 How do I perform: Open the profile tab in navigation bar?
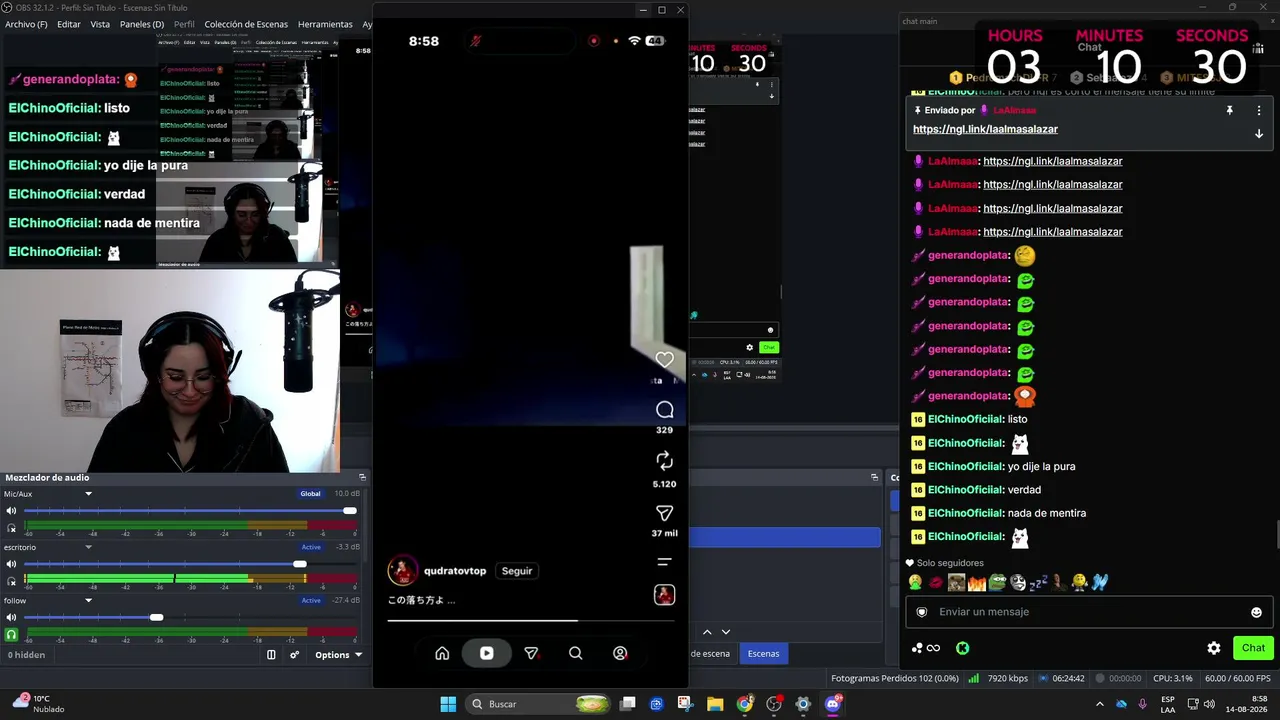click(x=620, y=653)
